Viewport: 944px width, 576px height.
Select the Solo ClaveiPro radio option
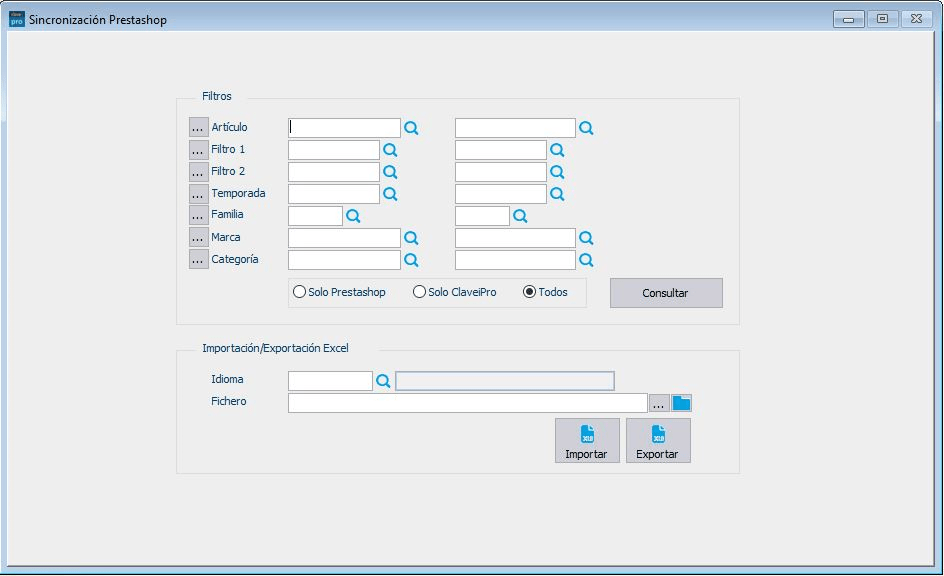click(455, 293)
